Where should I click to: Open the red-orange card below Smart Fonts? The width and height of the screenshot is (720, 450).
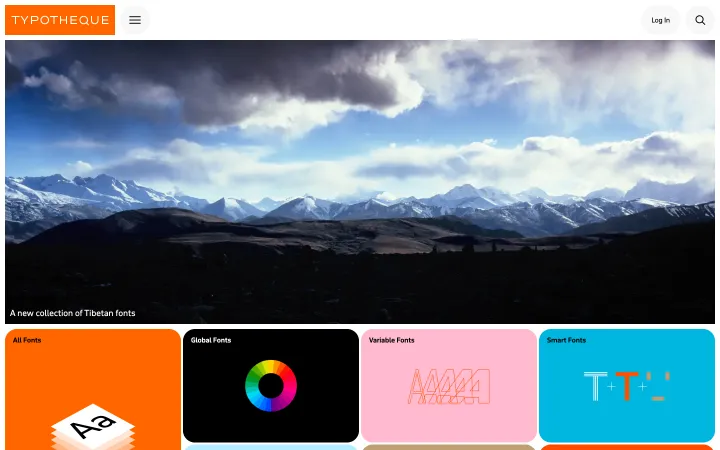click(x=627, y=447)
